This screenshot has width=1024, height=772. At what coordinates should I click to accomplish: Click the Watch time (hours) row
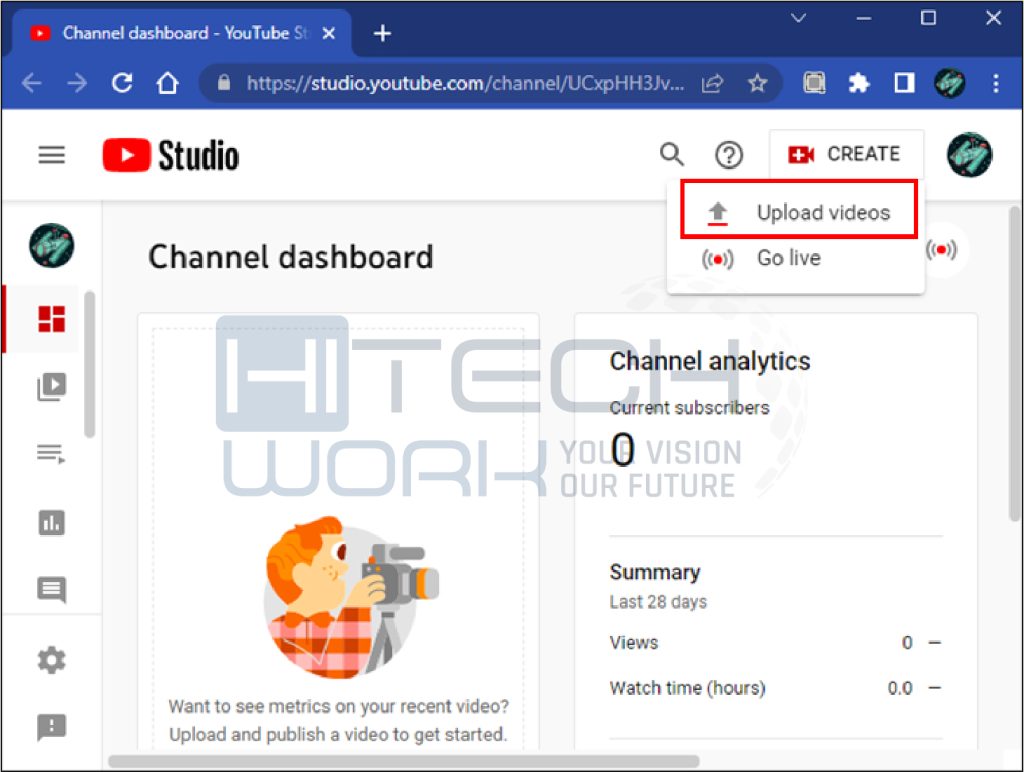775,688
